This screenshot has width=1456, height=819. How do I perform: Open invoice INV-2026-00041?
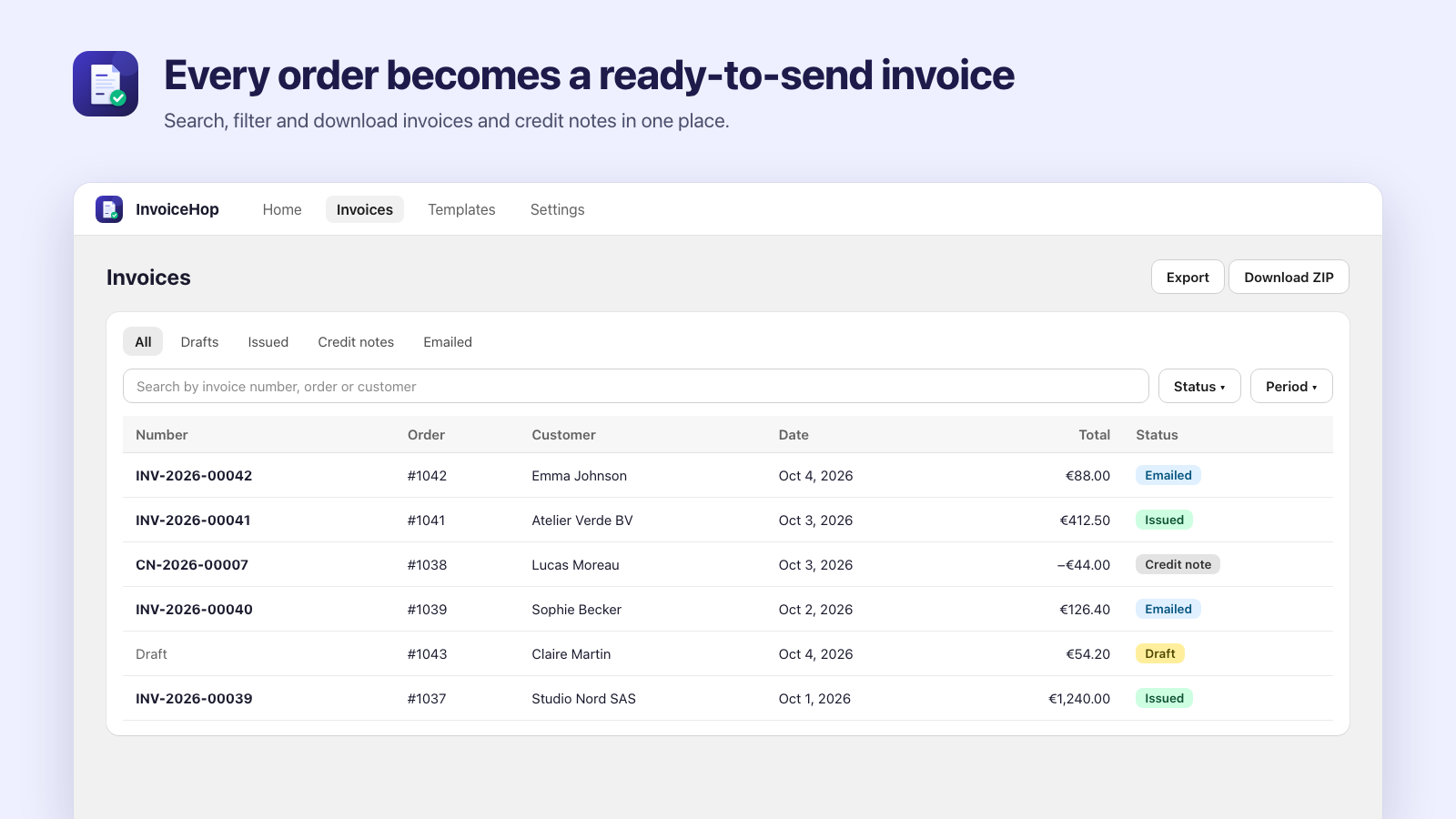[193, 521]
